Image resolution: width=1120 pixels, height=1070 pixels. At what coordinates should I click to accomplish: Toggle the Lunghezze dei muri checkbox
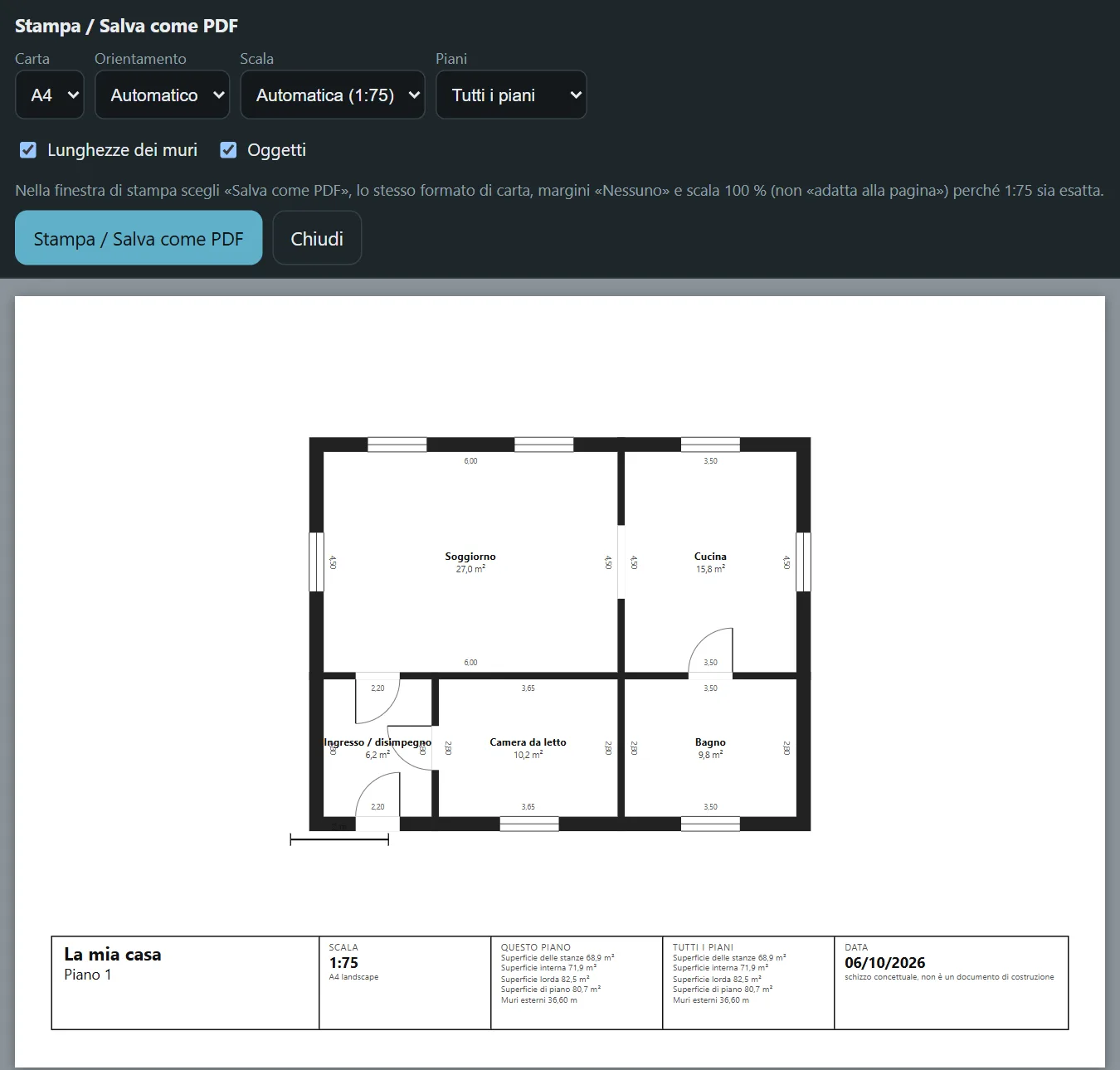(28, 150)
